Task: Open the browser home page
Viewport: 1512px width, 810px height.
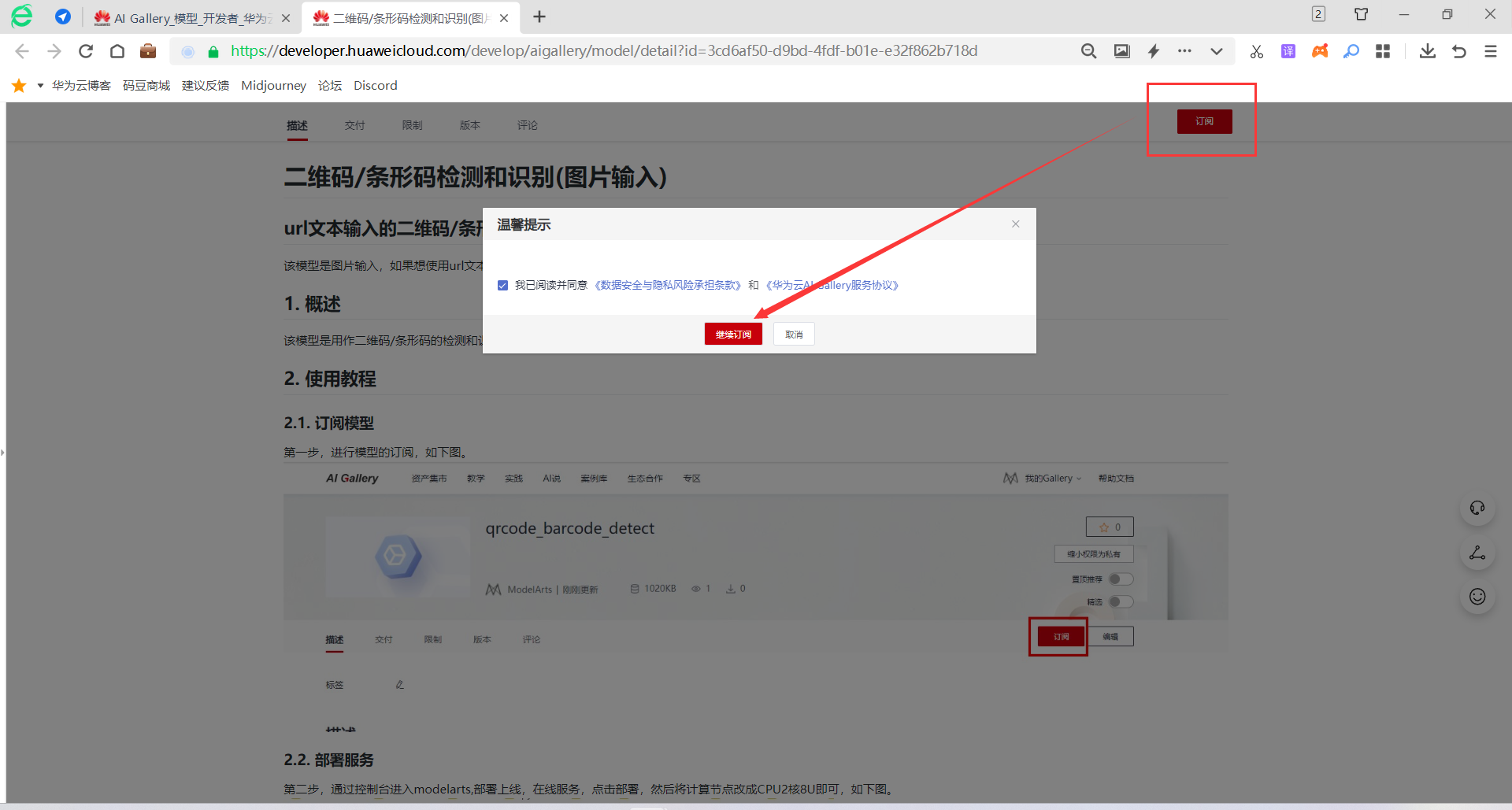Action: [117, 51]
